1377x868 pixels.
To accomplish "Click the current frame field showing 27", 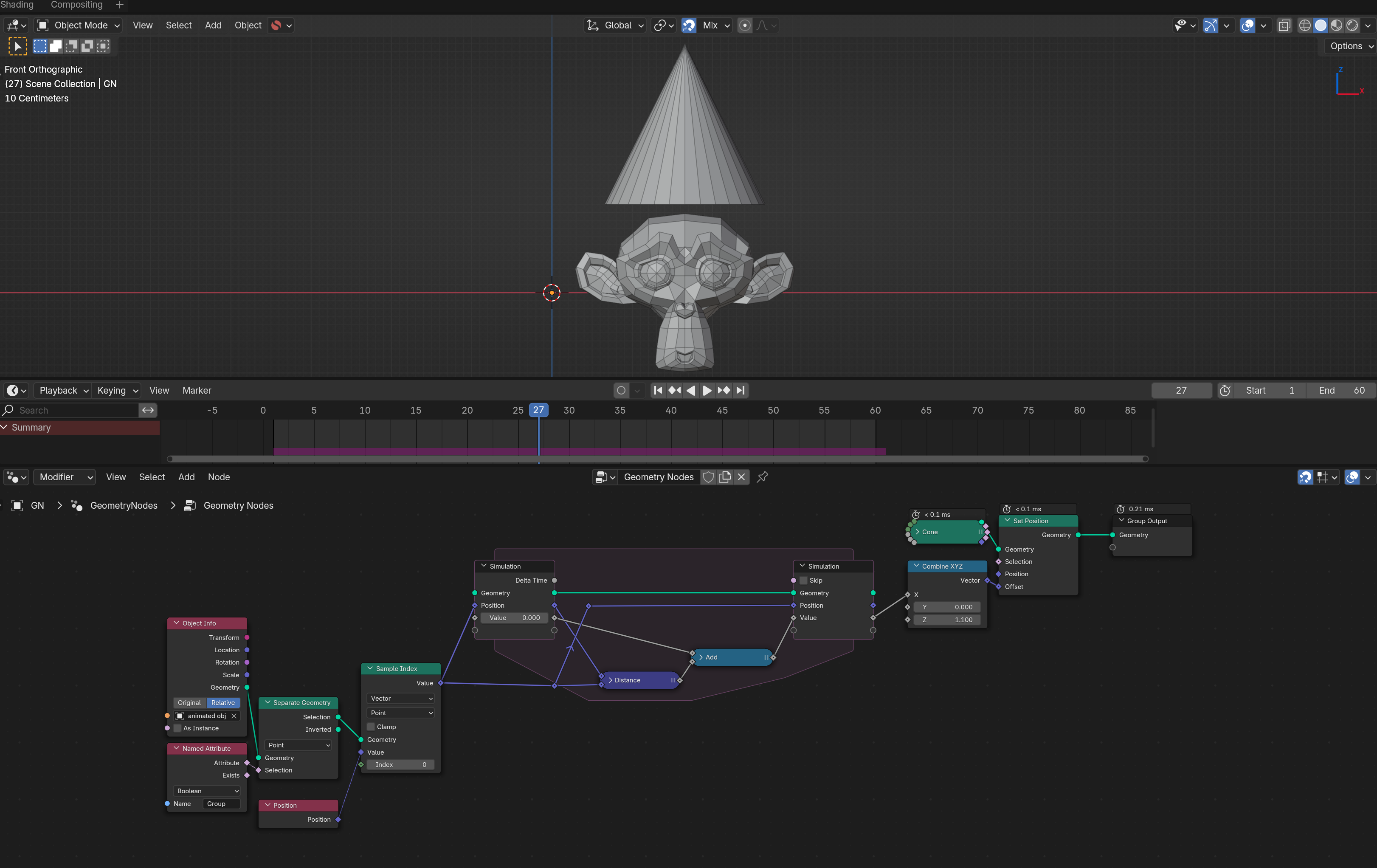I will 1181,391.
